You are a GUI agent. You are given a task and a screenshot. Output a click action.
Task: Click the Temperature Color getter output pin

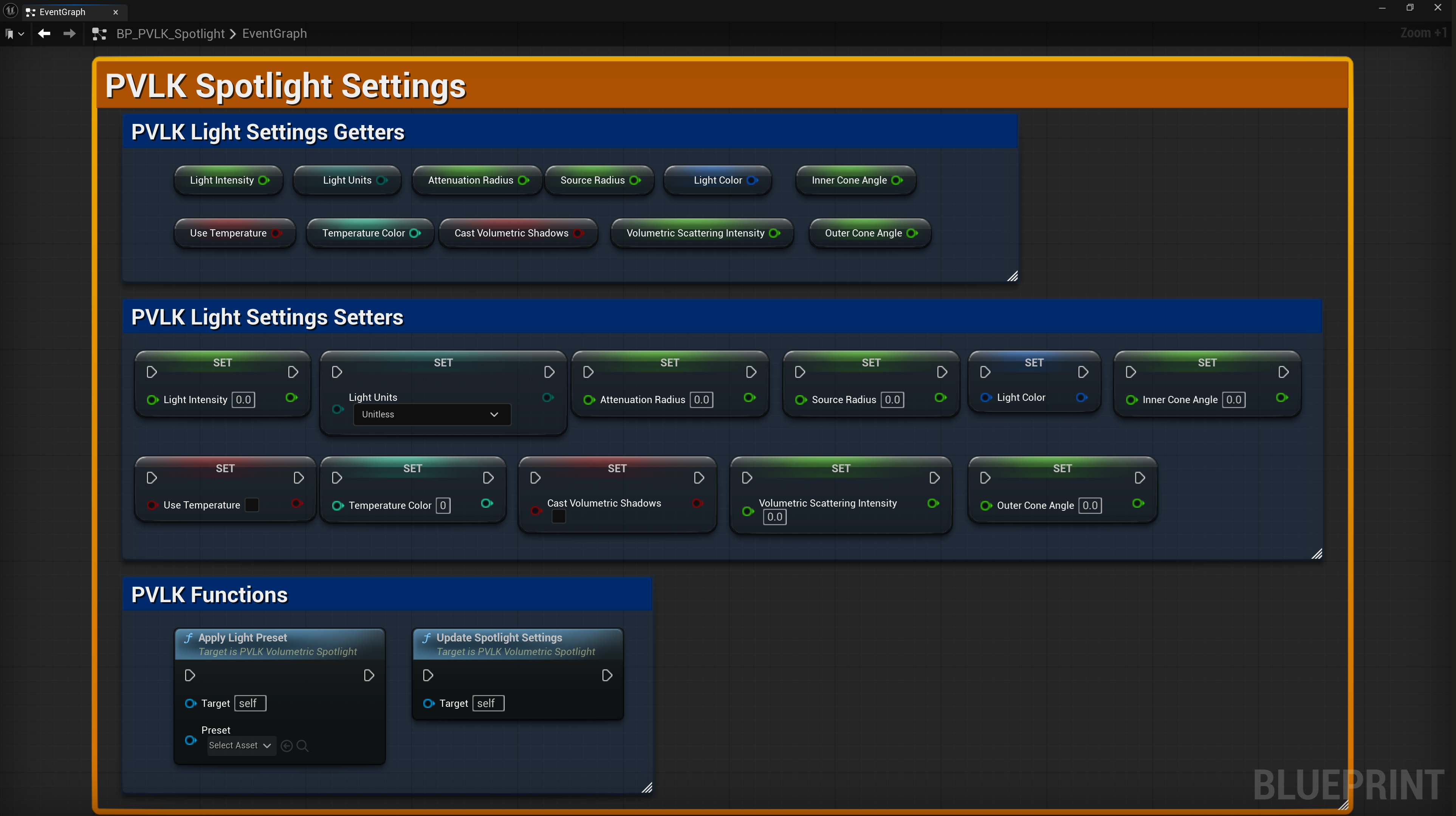pos(415,233)
